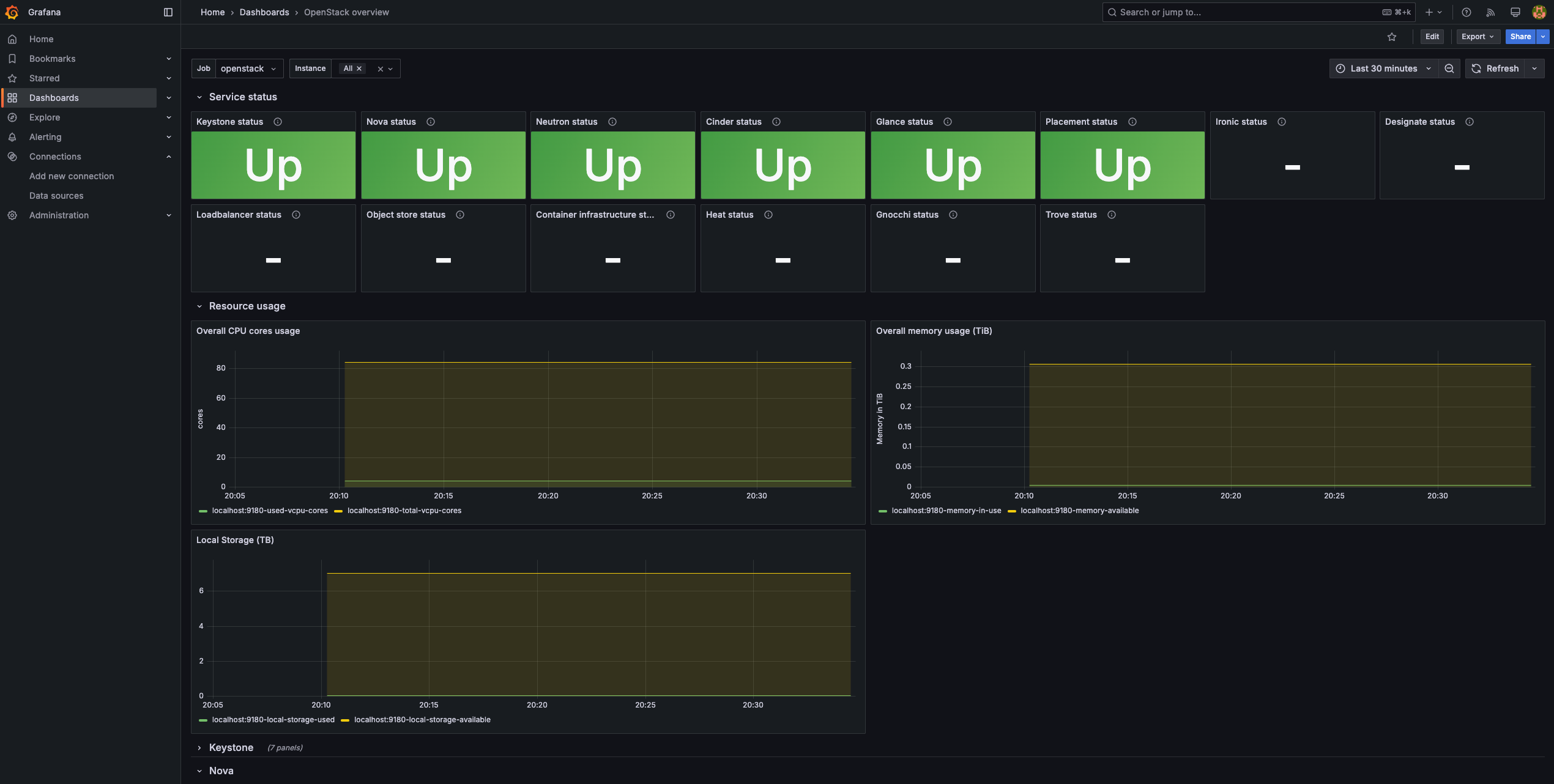Select Dashboards in the breadcrumb
1554x784 pixels.
(x=264, y=12)
